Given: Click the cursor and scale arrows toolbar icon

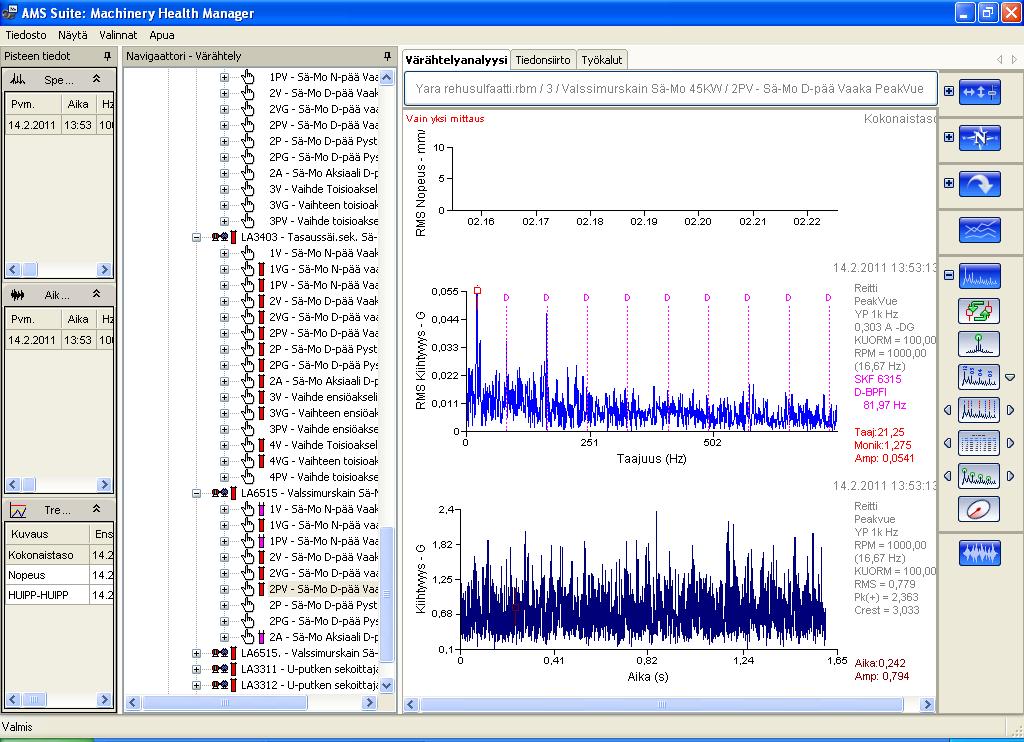Looking at the screenshot, I should [980, 92].
